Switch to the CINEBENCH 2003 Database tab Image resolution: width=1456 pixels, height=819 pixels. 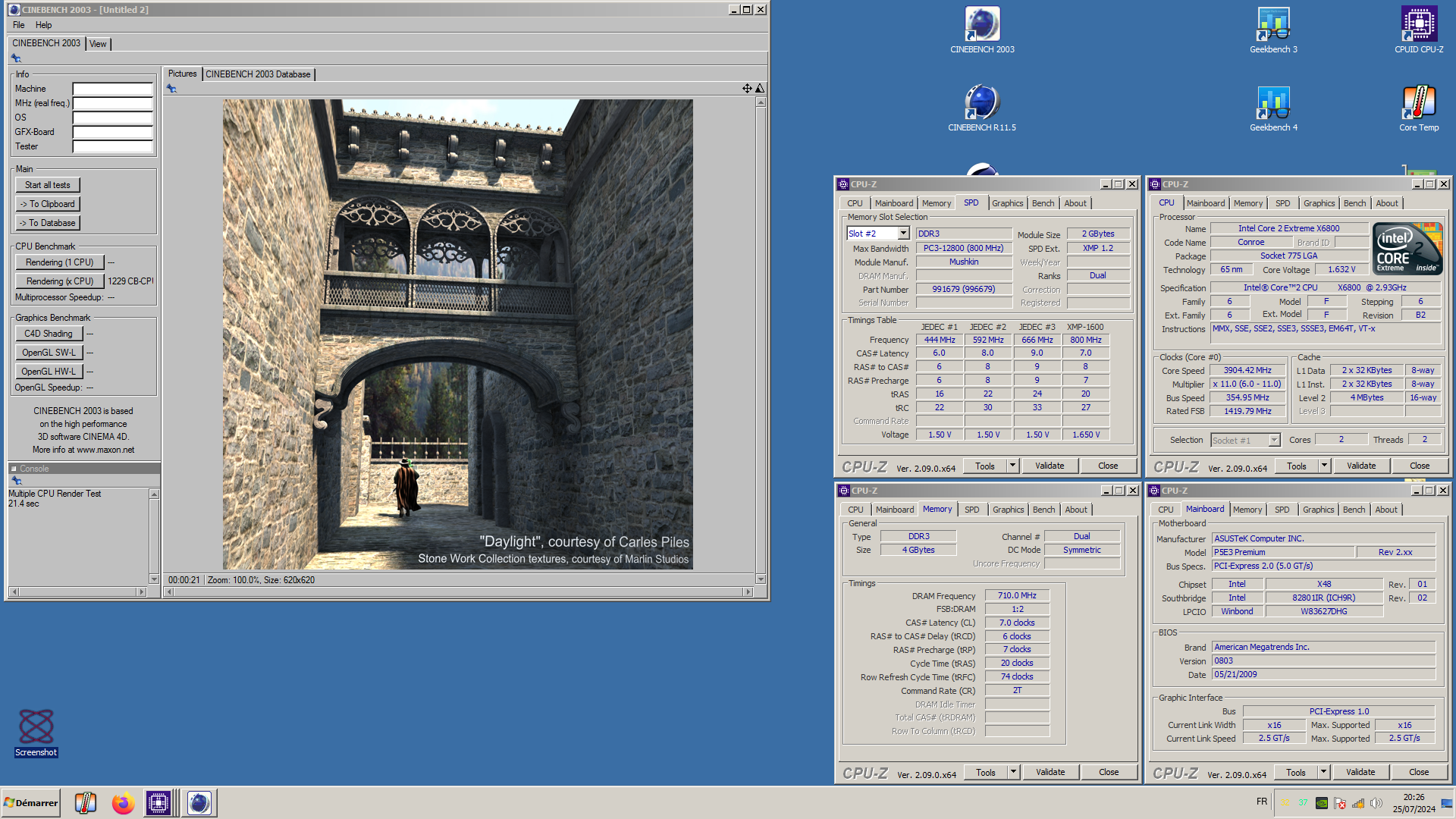tap(258, 74)
